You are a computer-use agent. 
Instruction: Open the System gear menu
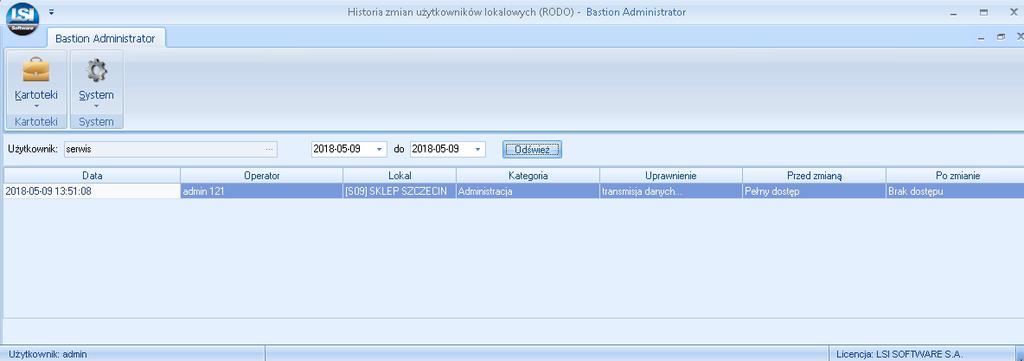pos(96,82)
